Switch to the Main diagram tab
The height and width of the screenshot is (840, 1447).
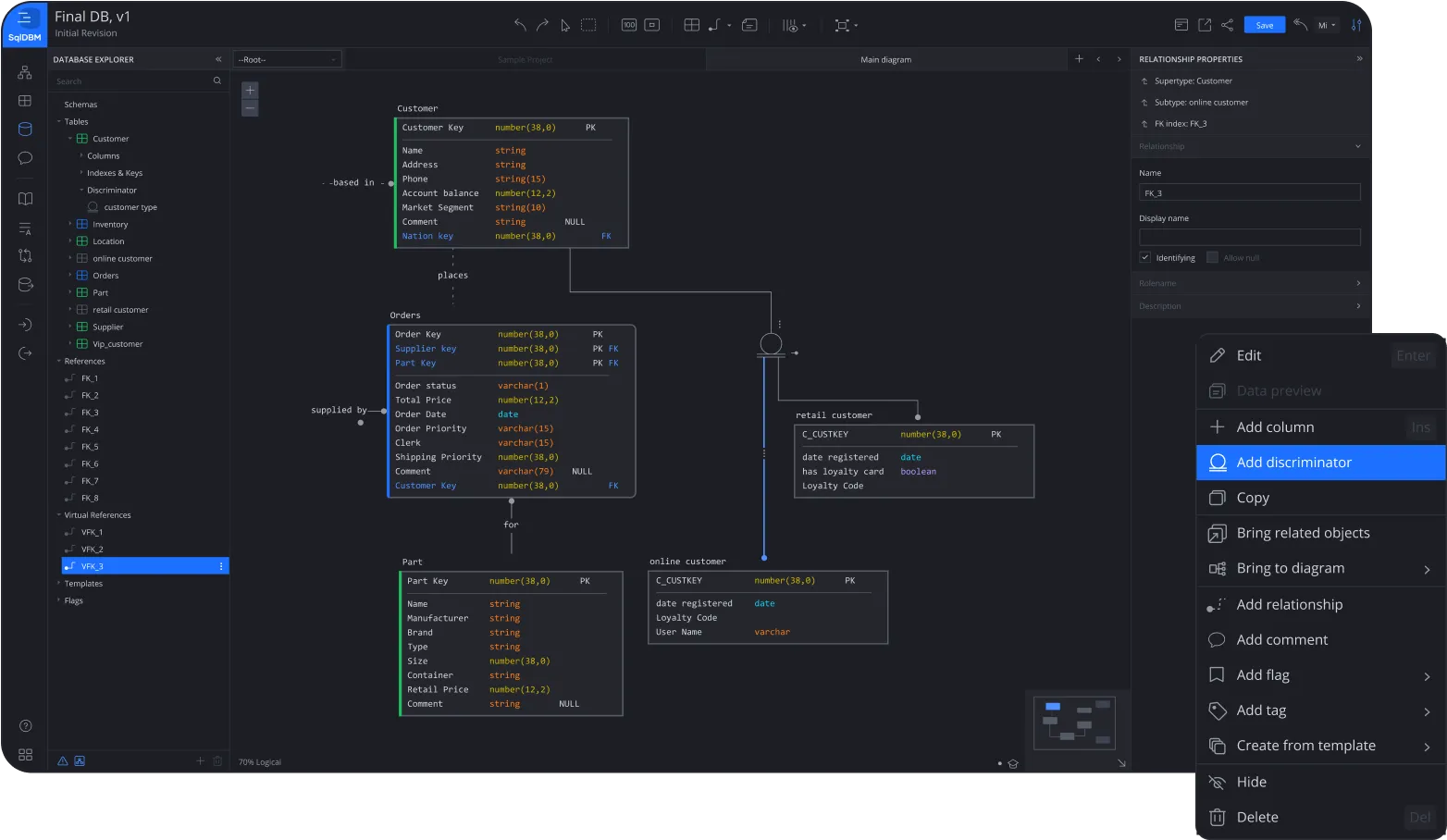pos(885,59)
